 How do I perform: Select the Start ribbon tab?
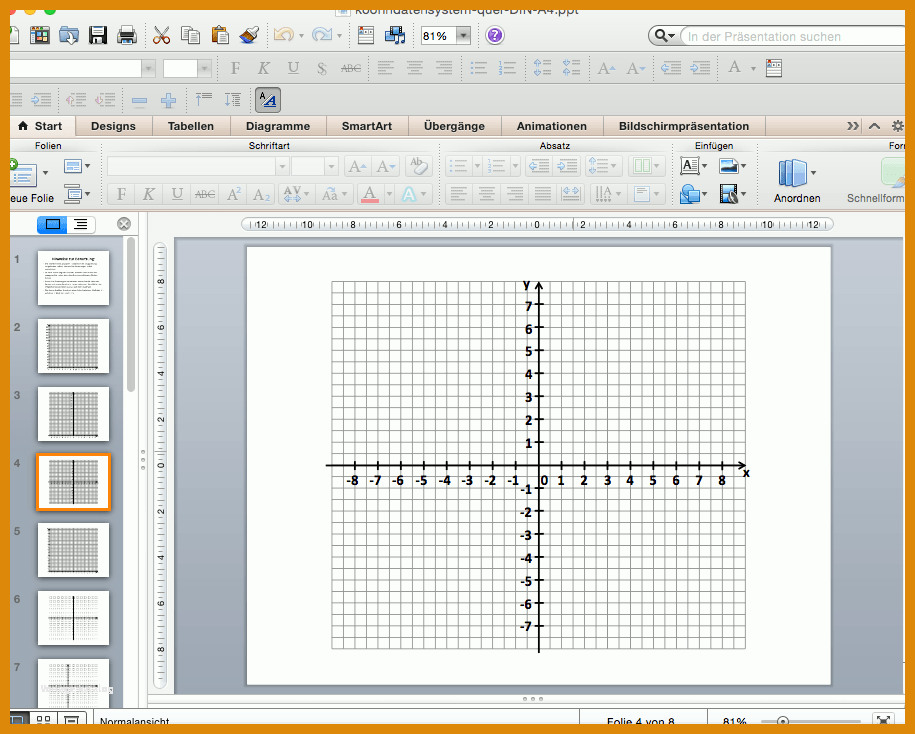point(40,126)
